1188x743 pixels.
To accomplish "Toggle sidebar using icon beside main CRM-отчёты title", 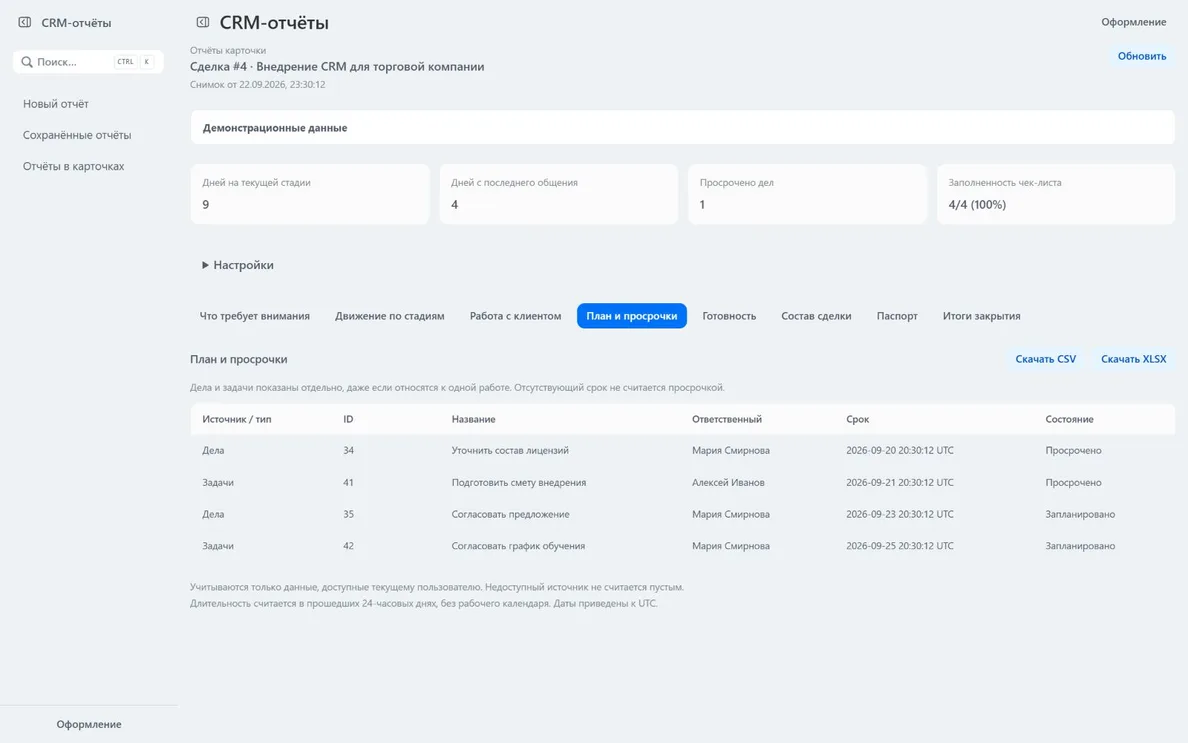I will pyautogui.click(x=202, y=23).
